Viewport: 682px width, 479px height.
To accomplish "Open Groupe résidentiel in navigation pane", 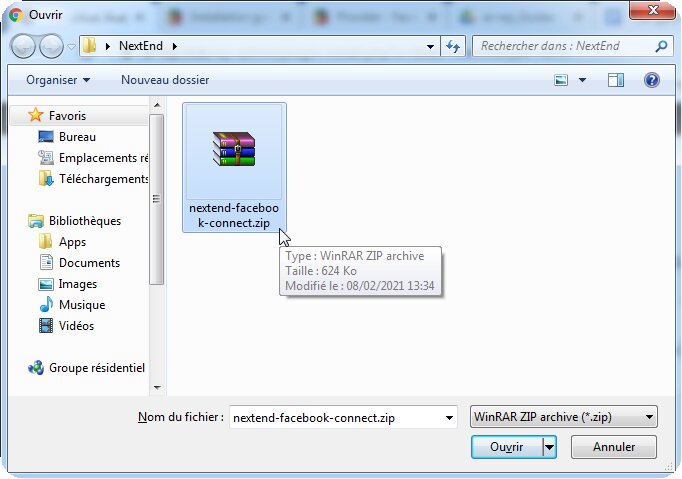I will [x=96, y=368].
